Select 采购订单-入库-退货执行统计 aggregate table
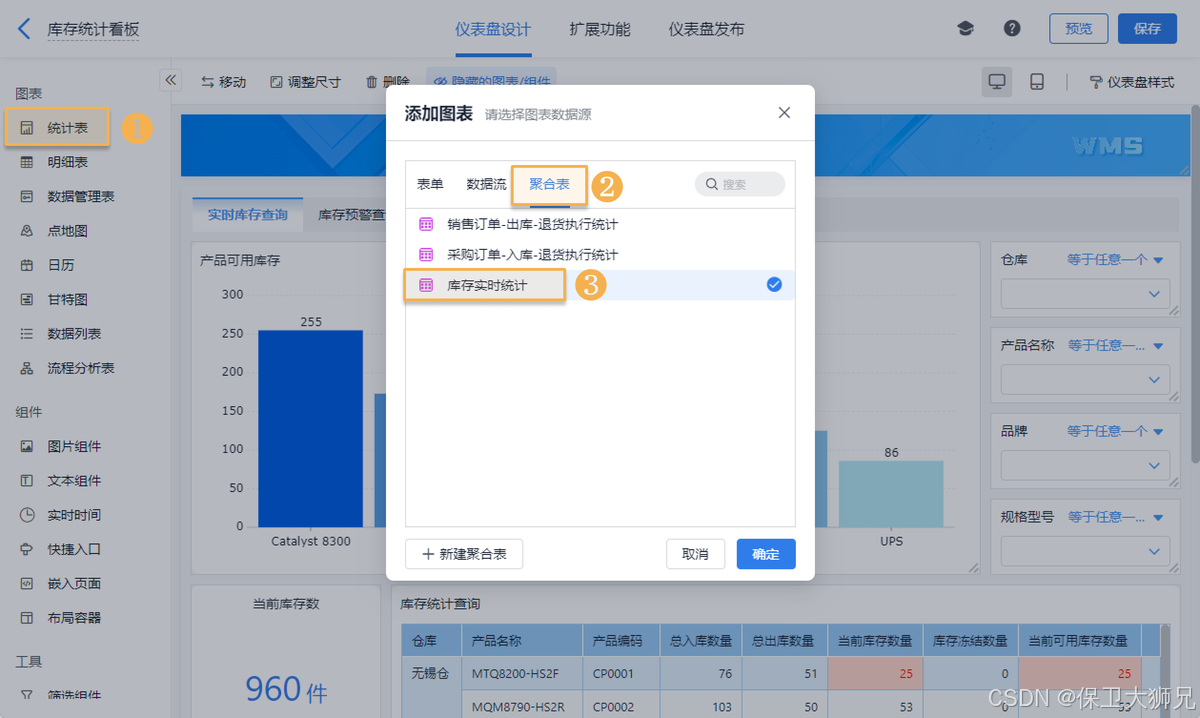Image resolution: width=1200 pixels, height=718 pixels. [600, 255]
